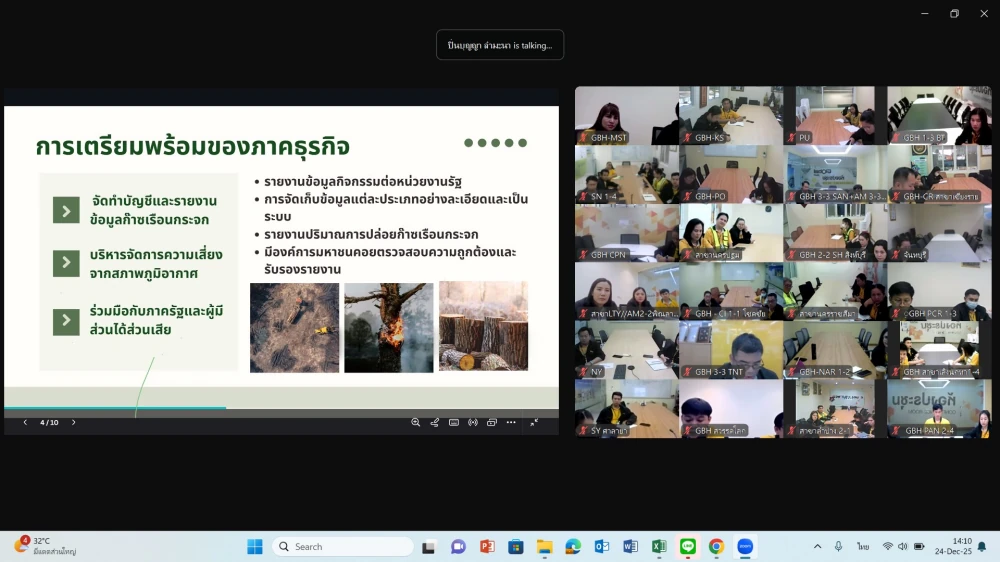This screenshot has width=1000, height=562.
Task: Go to the next slide arrow
Action: (x=73, y=422)
